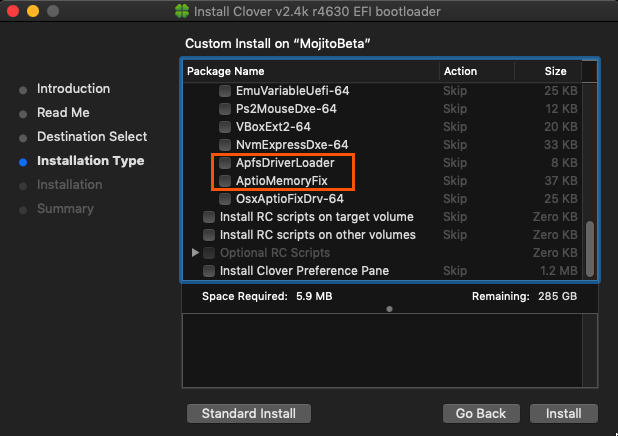Click the Ps2MouseDxe-64 package name

286,109
